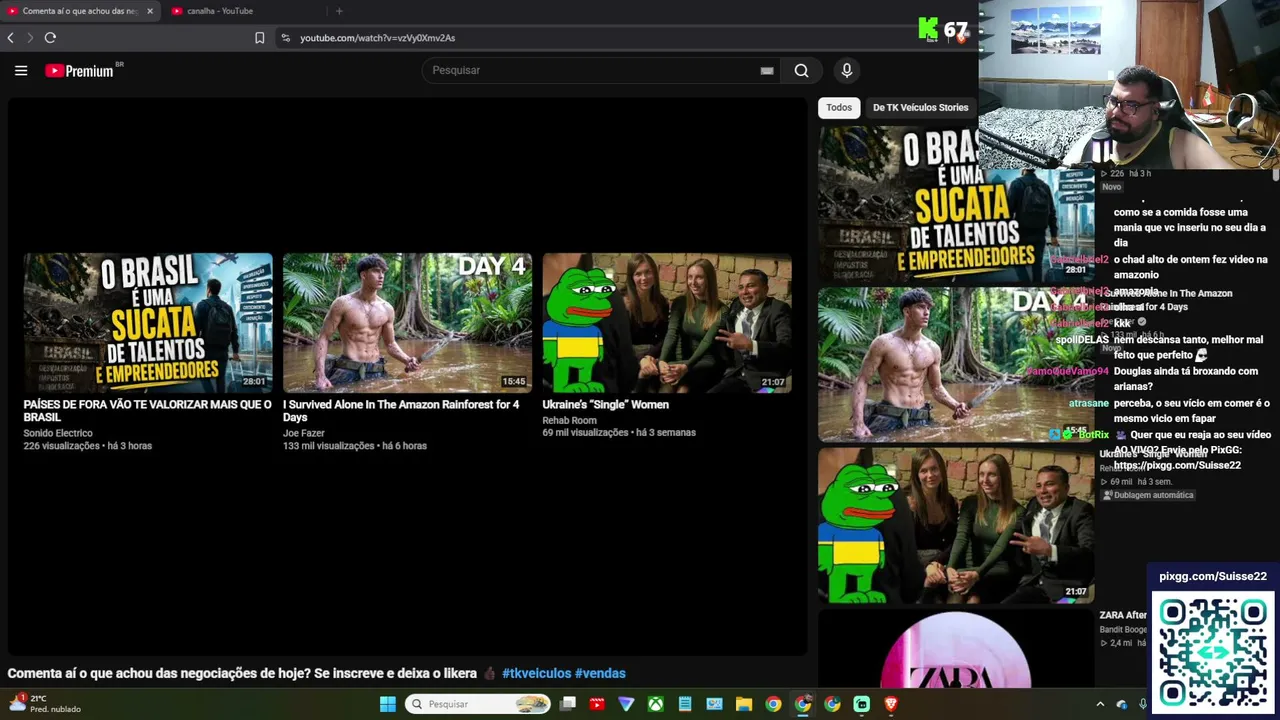Viewport: 1280px width, 720px height.
Task: Filter by 'De TK Veículos Stories' chip
Action: pos(920,107)
